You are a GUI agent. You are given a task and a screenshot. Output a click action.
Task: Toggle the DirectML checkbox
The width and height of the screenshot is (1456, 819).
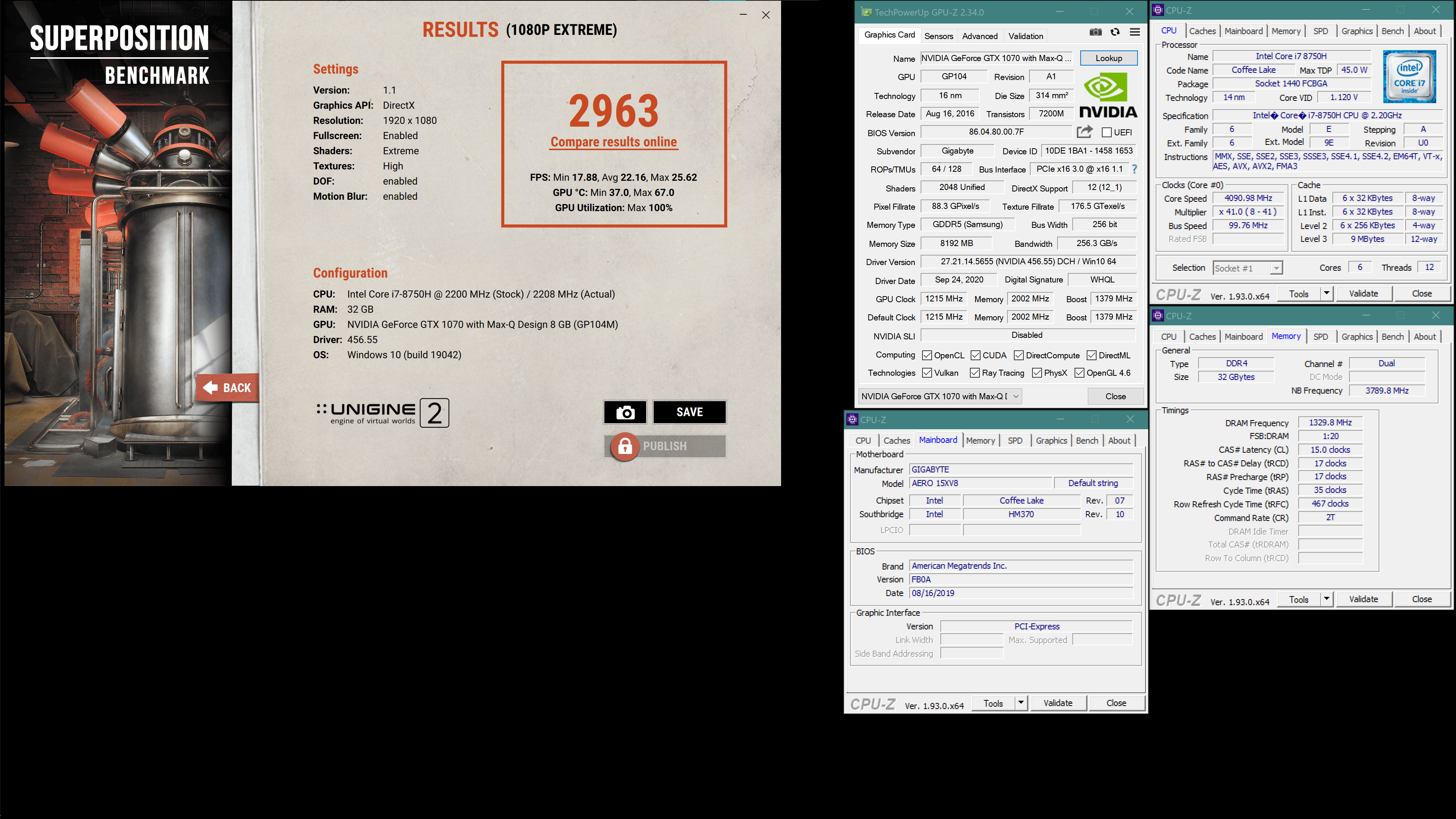1092,355
